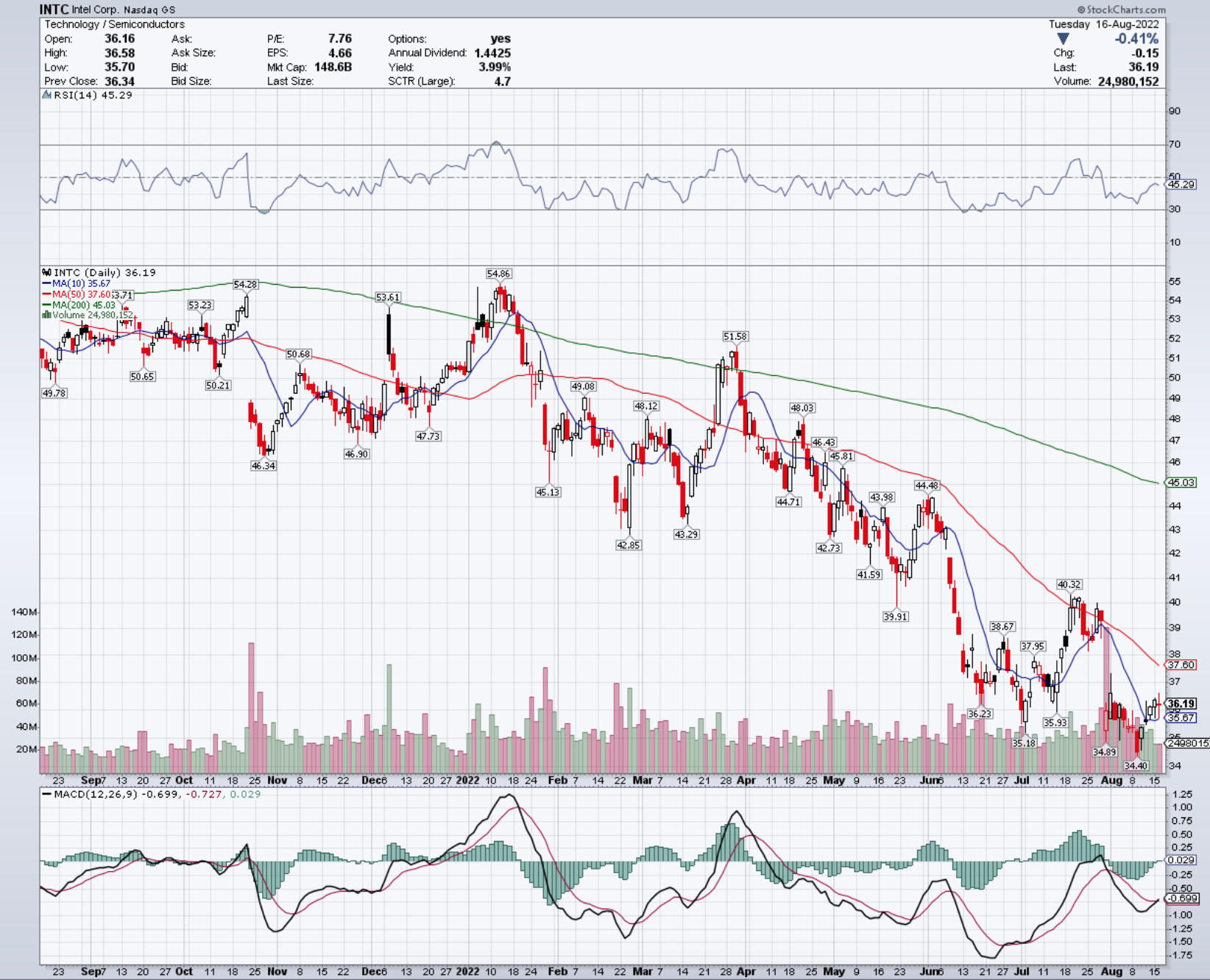The height and width of the screenshot is (980, 1210).
Task: Click the blue MA(10) legend line
Action: click(x=46, y=283)
